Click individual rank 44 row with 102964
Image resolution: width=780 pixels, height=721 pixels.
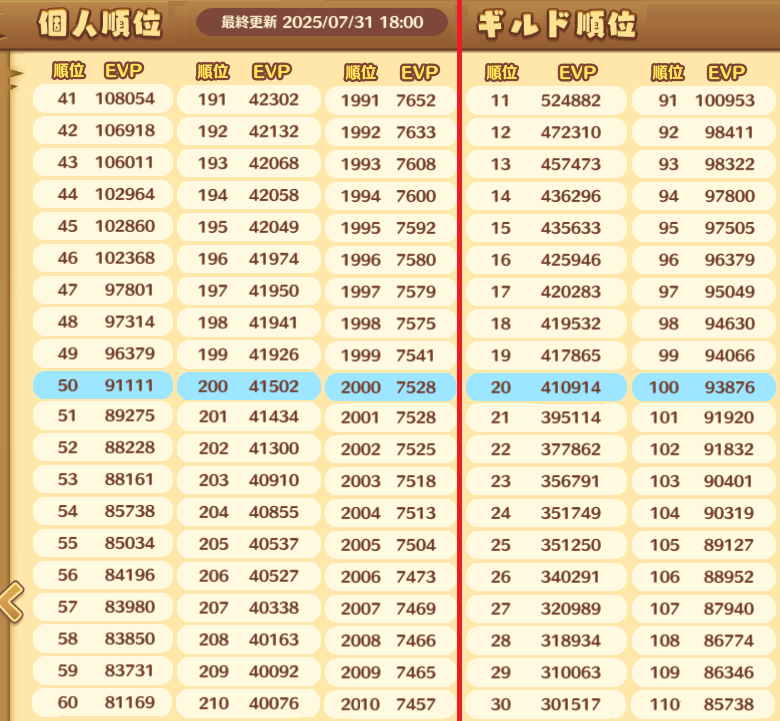pos(103,194)
